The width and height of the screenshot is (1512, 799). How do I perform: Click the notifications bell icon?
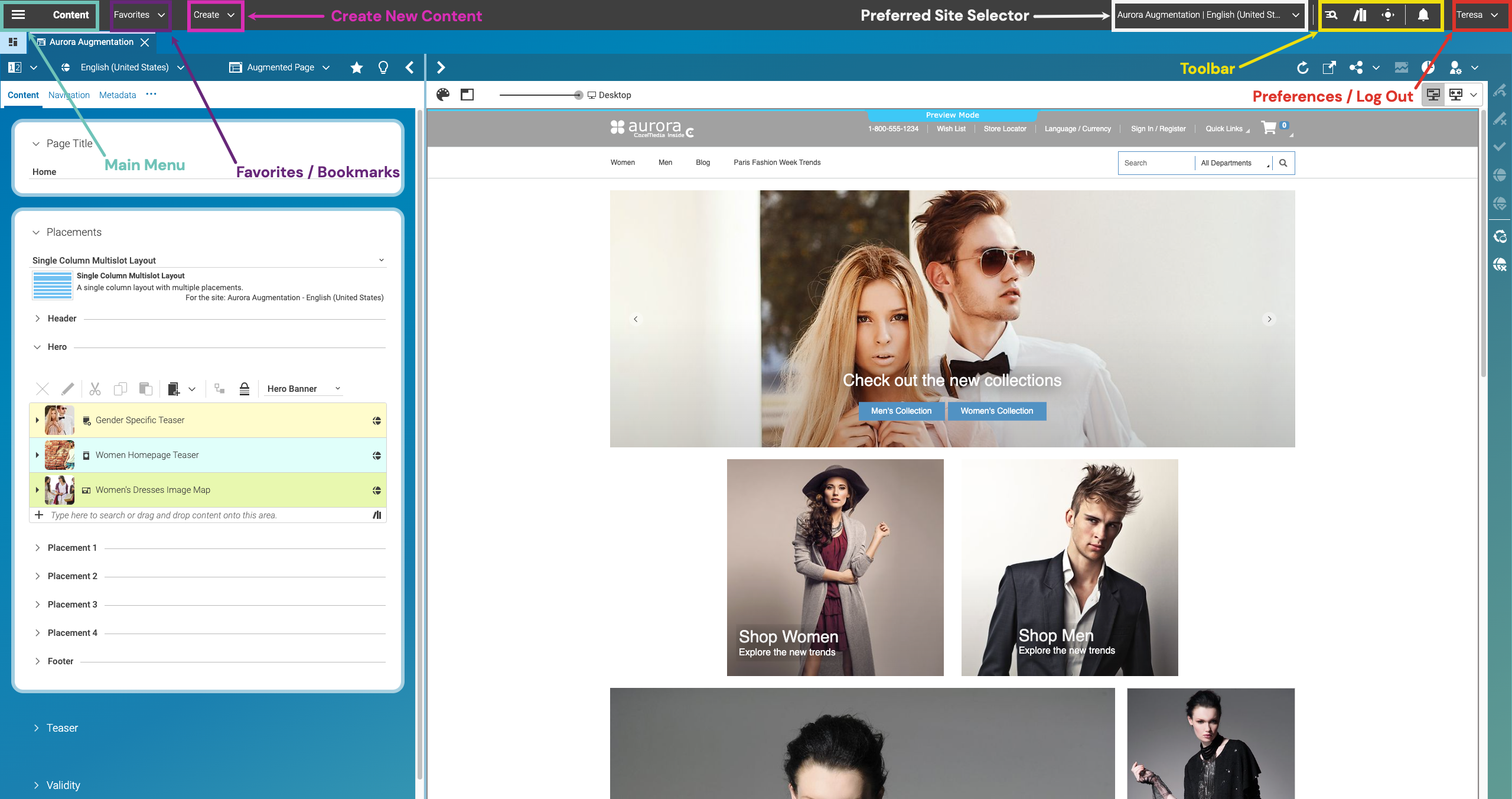click(x=1423, y=15)
